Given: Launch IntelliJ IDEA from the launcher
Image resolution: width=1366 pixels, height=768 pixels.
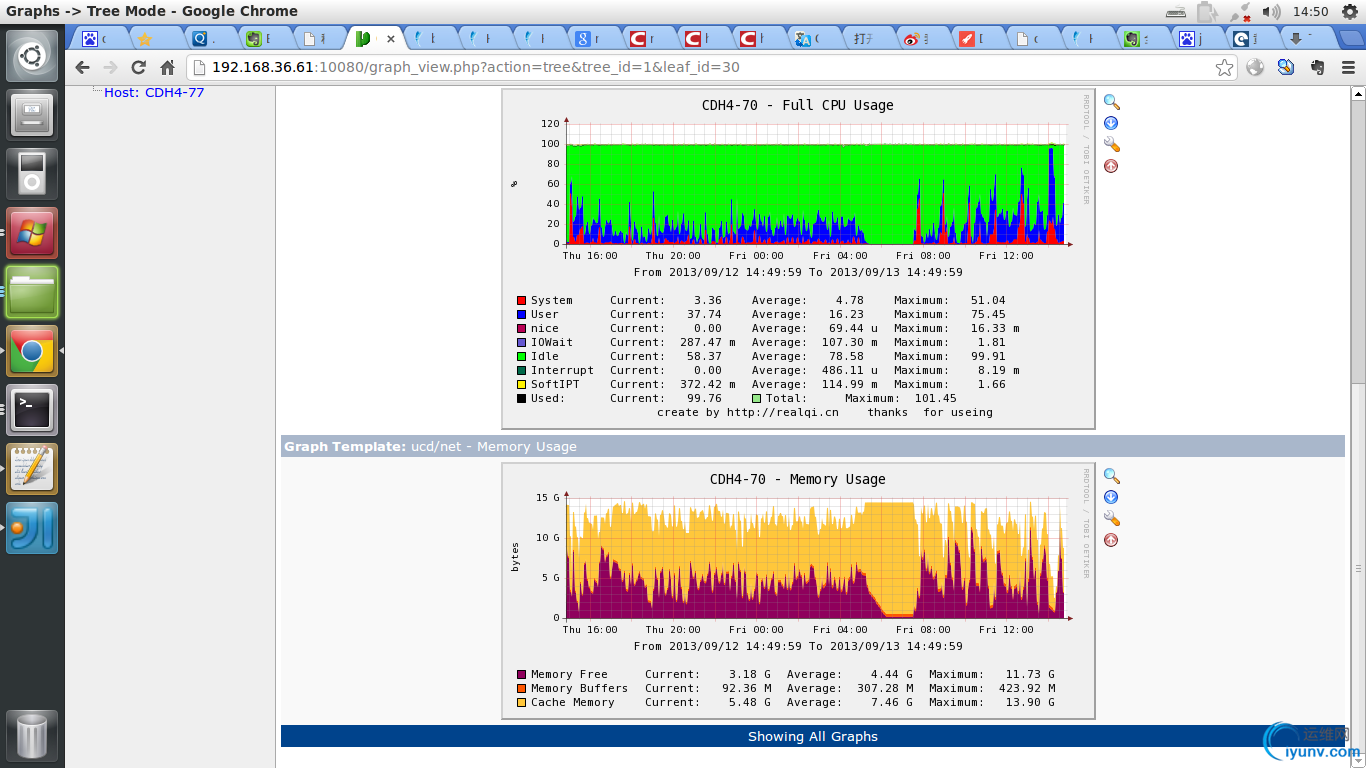Looking at the screenshot, I should [32, 527].
